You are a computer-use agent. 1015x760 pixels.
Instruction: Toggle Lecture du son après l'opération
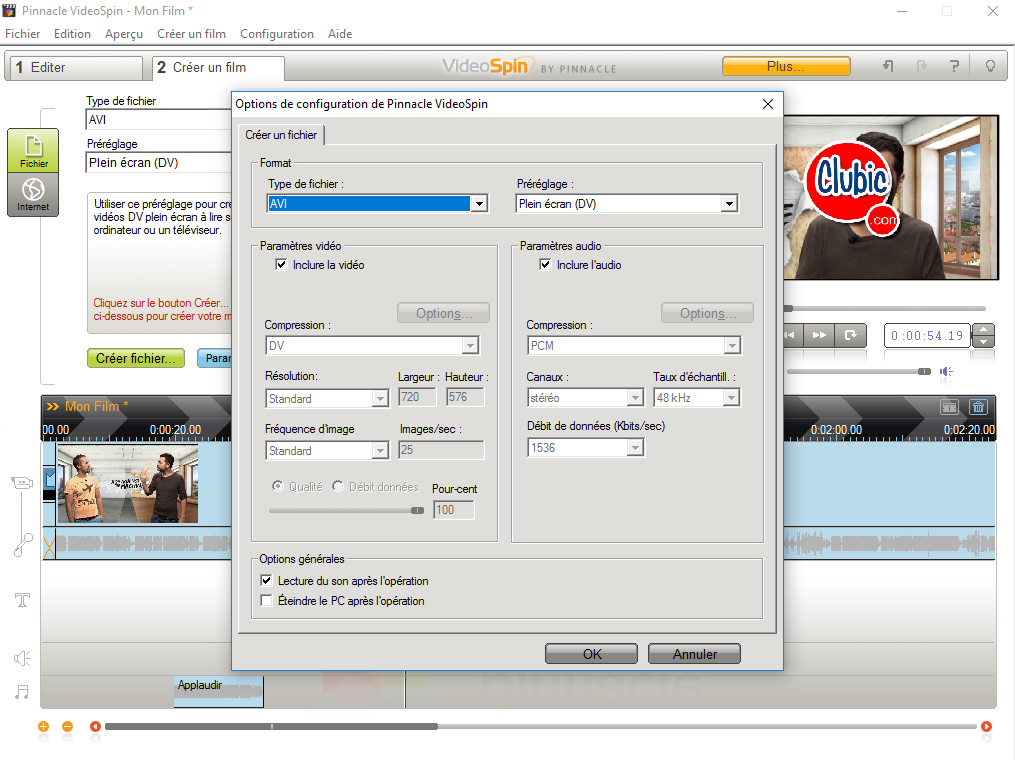click(266, 580)
